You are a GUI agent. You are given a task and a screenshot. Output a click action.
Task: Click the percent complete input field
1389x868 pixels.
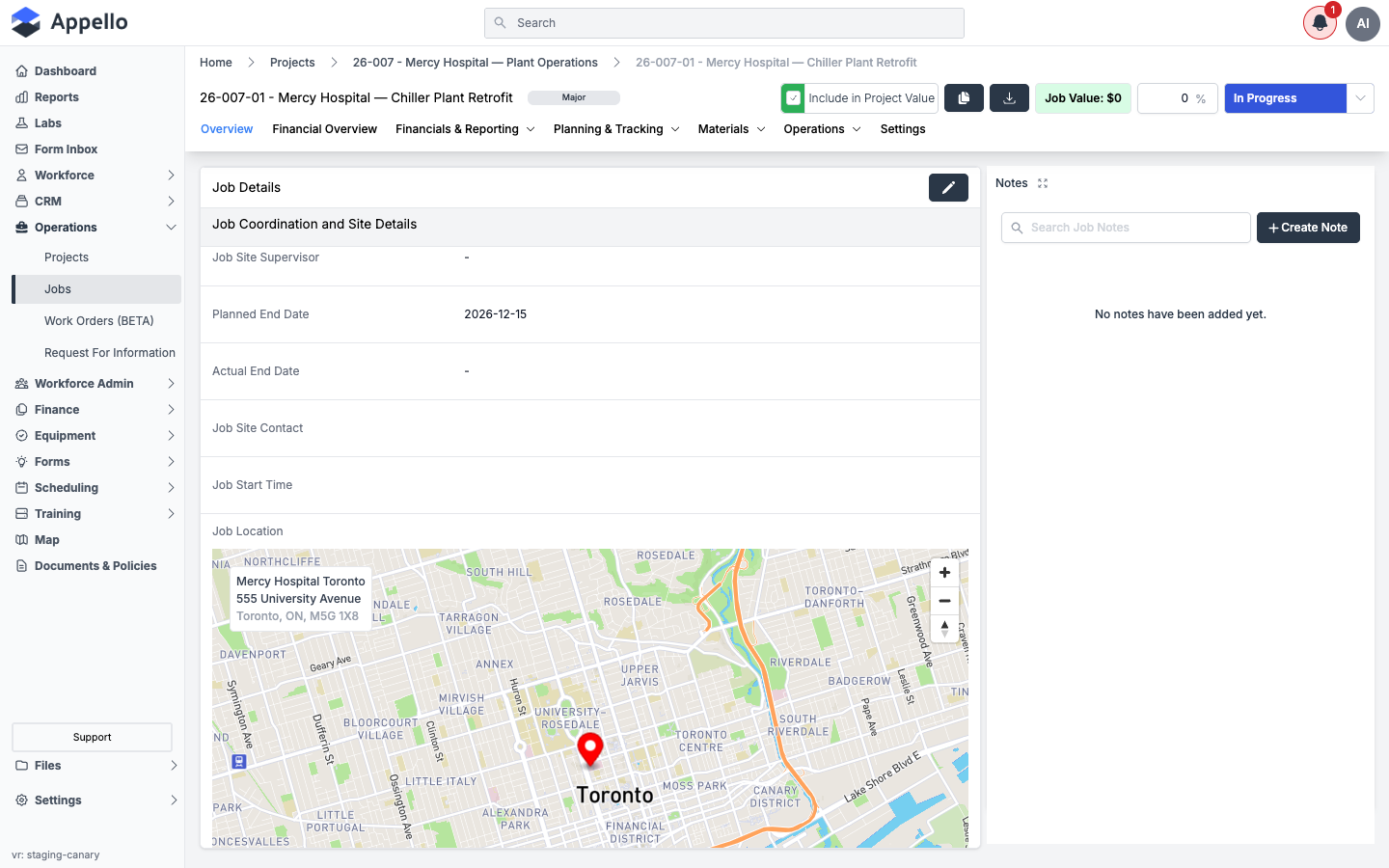point(1177,98)
